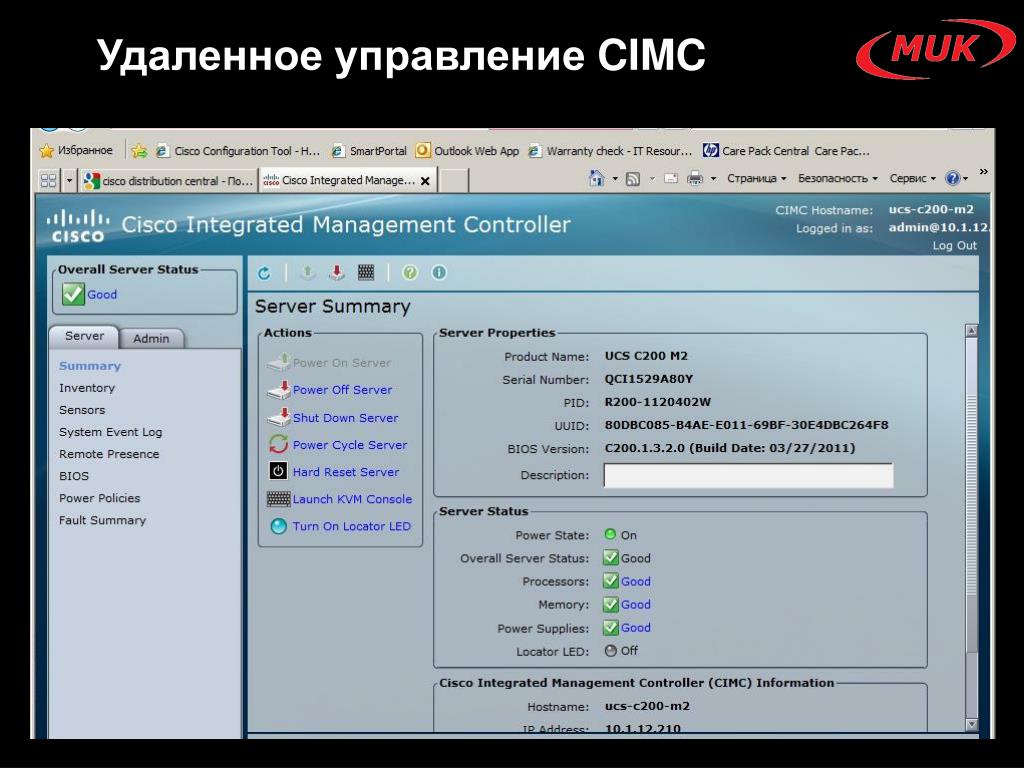This screenshot has width=1024, height=768.
Task: Click Launch KVM Console link
Action: coord(352,499)
